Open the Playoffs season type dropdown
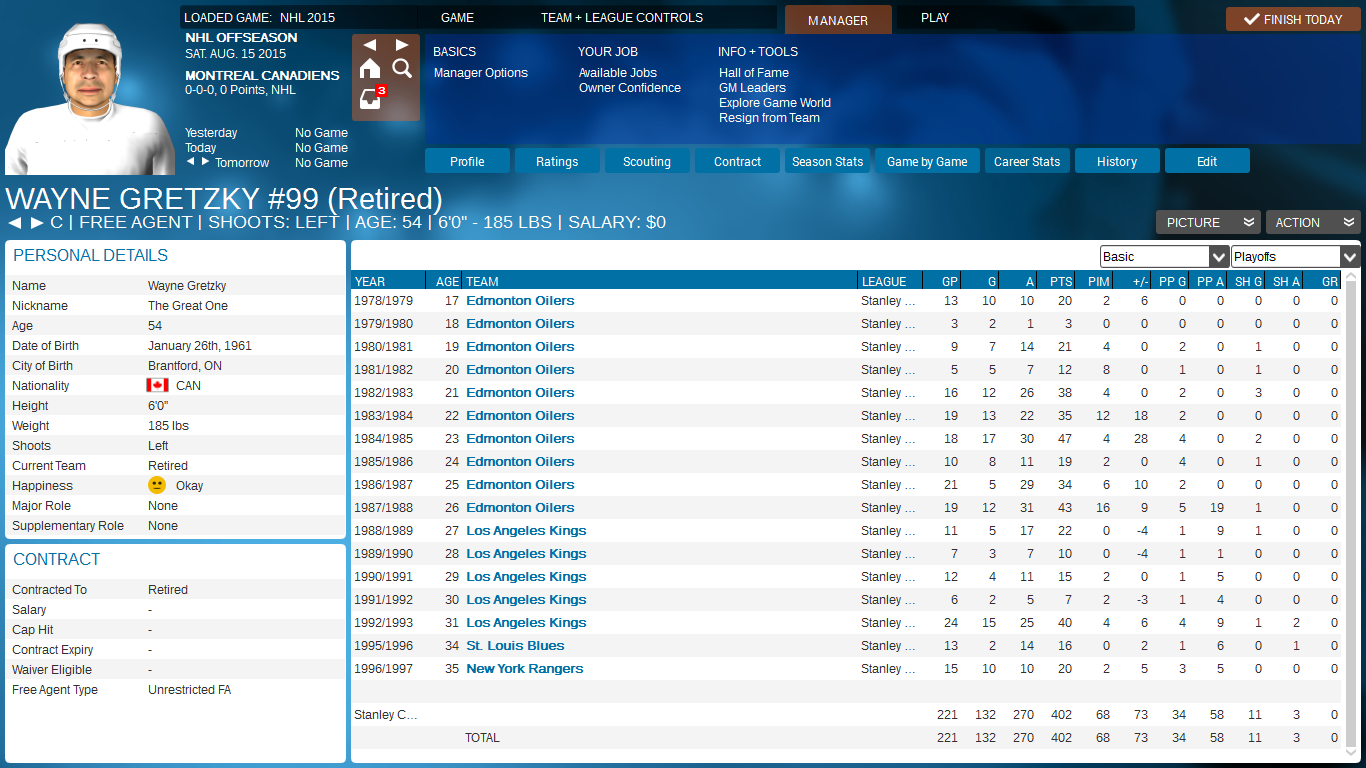Image resolution: width=1366 pixels, height=768 pixels. click(1295, 256)
